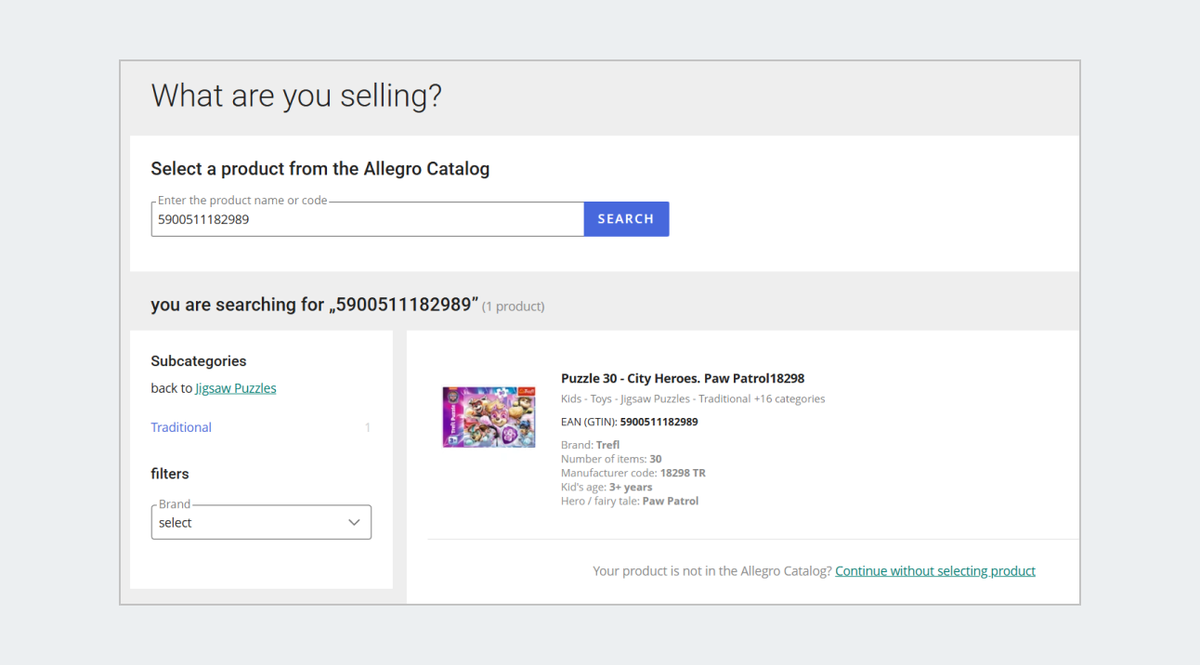Click the Traditional subcategory count number
Viewport: 1200px width, 665px height.
(x=367, y=428)
